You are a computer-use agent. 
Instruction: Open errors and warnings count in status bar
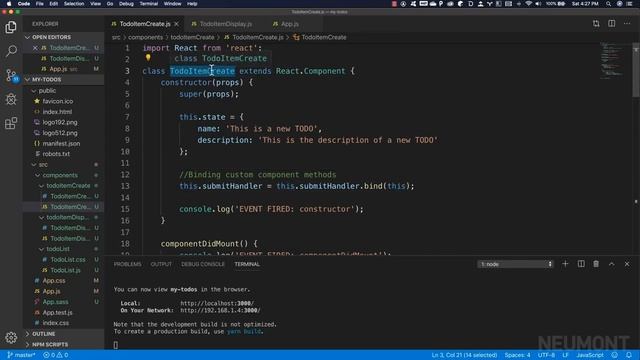(56, 355)
